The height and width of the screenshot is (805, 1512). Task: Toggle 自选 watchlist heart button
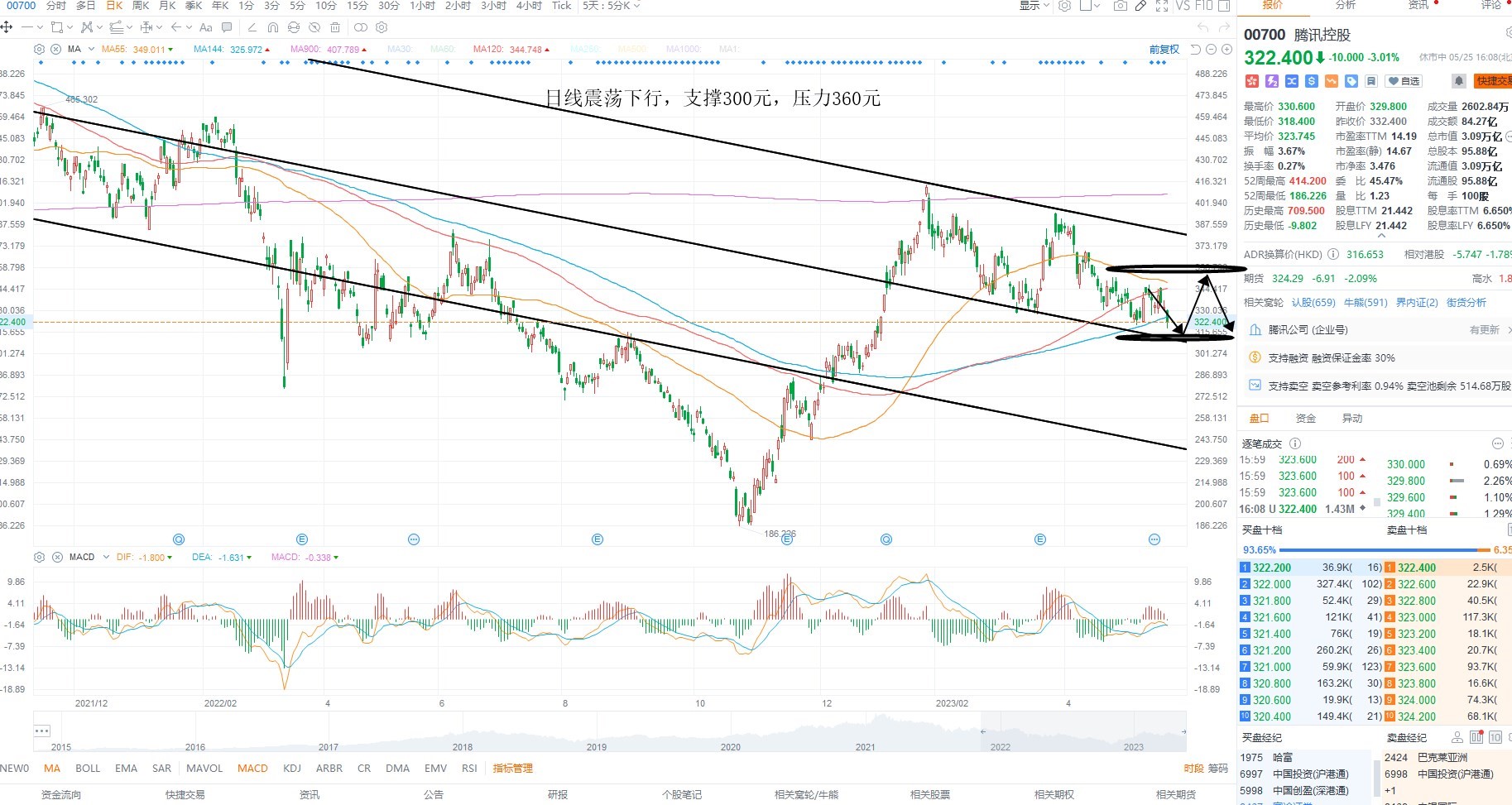point(1404,81)
